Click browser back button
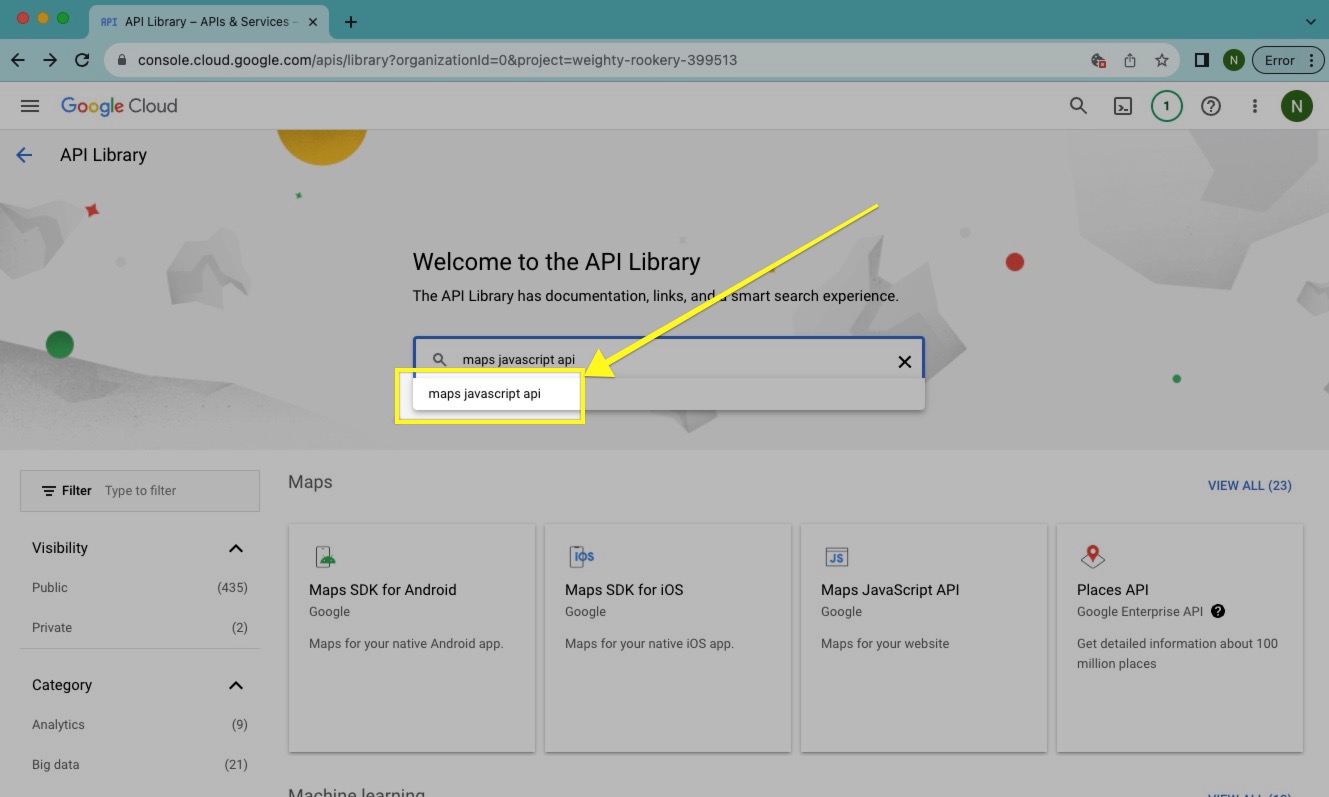Image resolution: width=1329 pixels, height=797 pixels. pyautogui.click(x=18, y=60)
